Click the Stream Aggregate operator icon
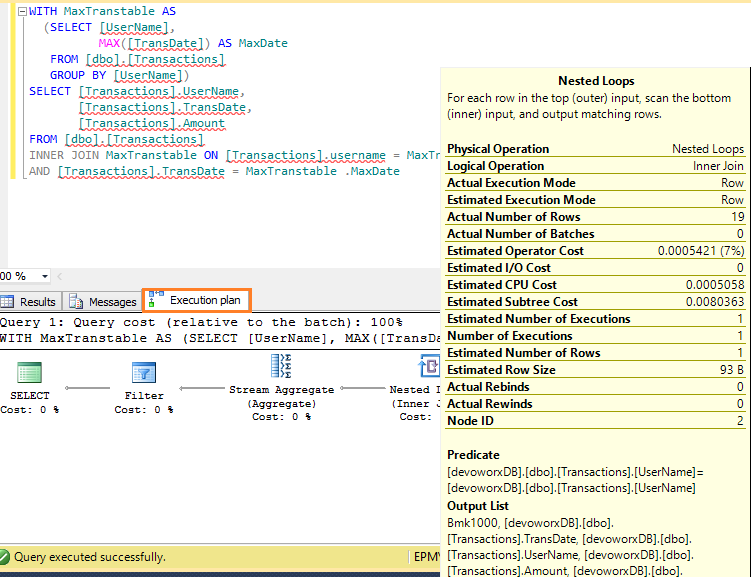This screenshot has height=577, width=751. click(x=282, y=366)
